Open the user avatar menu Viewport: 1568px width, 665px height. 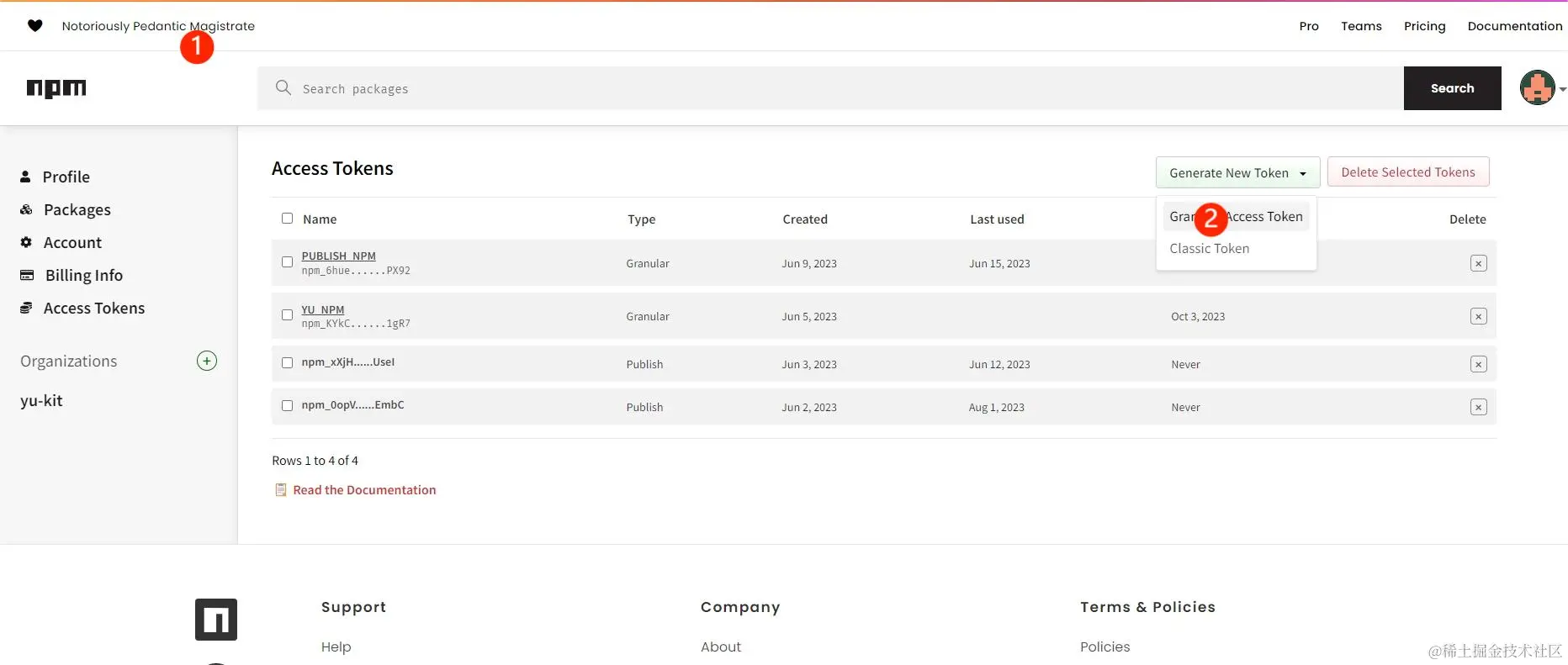pyautogui.click(x=1537, y=87)
